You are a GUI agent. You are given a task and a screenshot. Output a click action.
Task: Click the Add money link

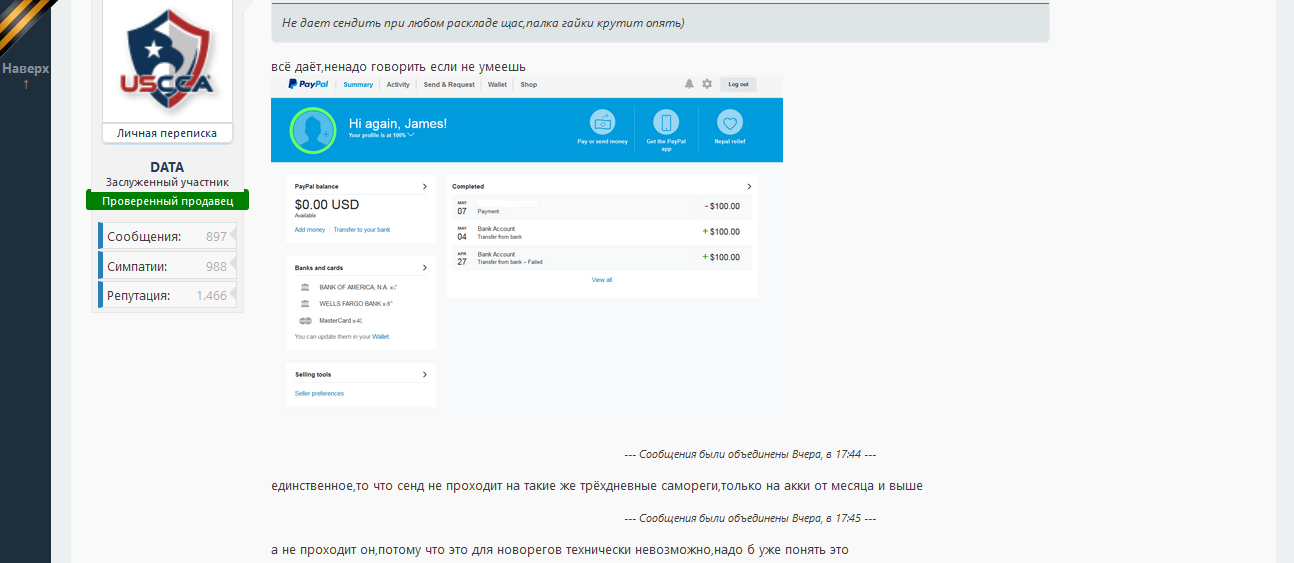click(x=310, y=230)
